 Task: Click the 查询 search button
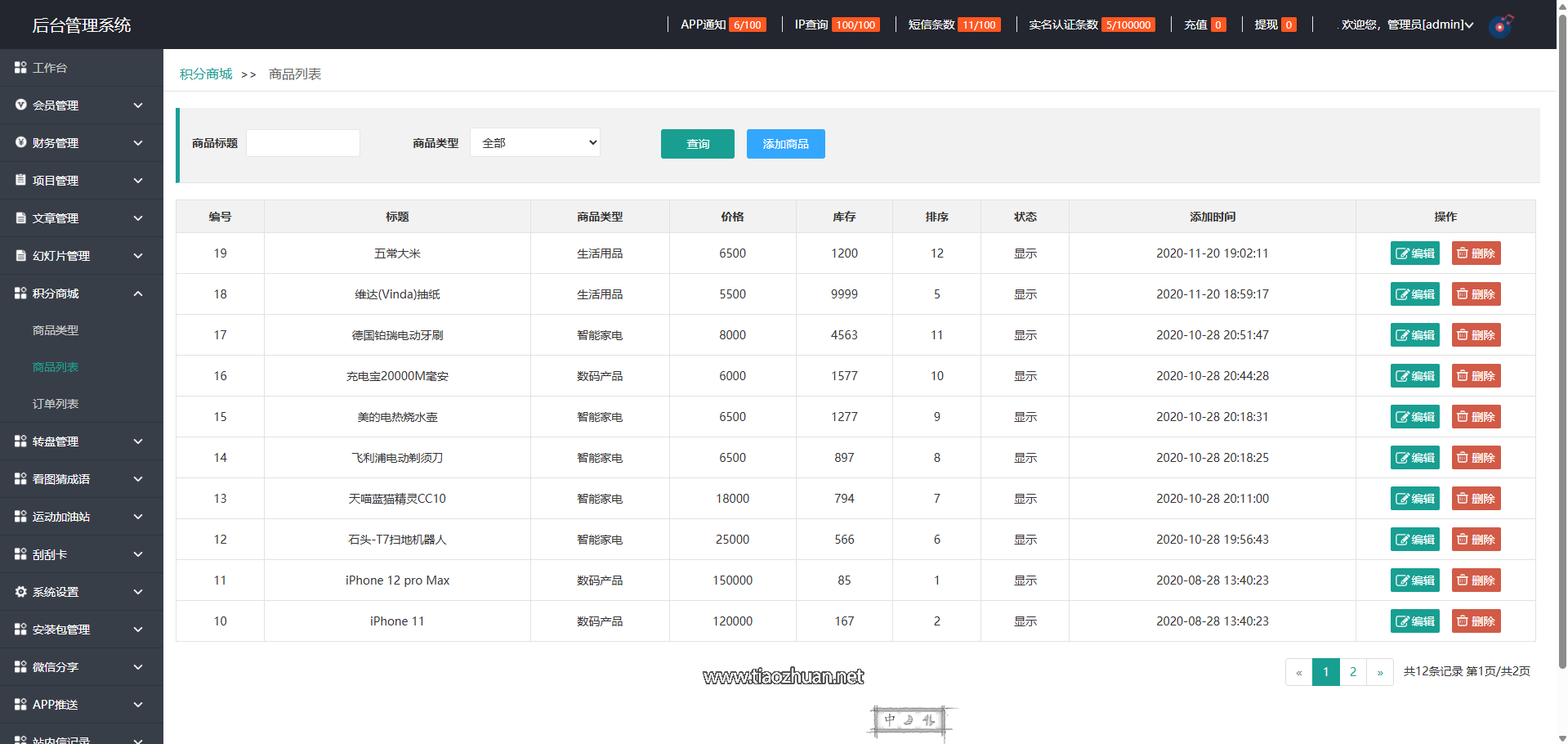click(x=698, y=144)
